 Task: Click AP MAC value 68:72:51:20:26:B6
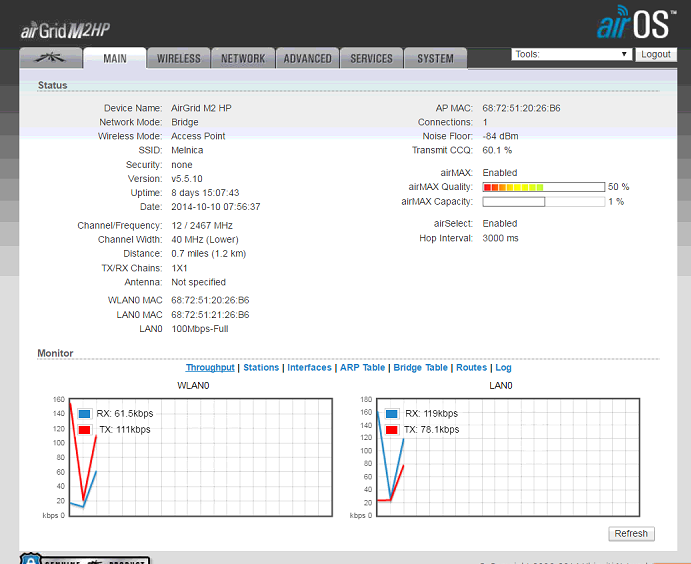pyautogui.click(x=521, y=108)
